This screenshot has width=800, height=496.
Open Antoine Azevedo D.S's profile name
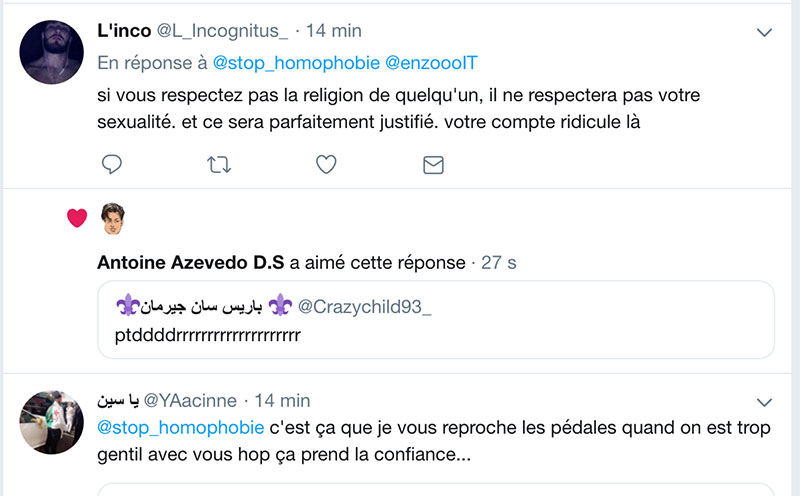tap(190, 262)
